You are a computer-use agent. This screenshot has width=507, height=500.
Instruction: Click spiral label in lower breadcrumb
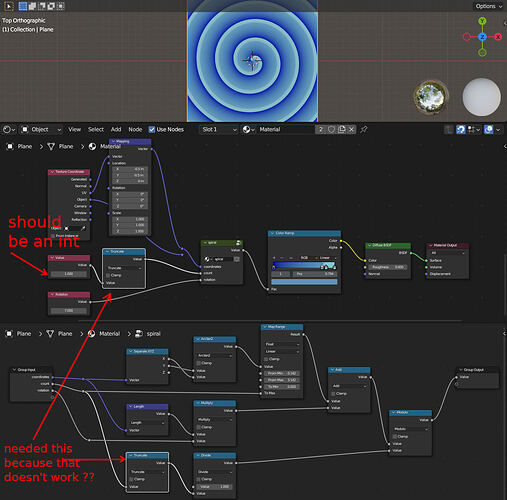[x=154, y=334]
